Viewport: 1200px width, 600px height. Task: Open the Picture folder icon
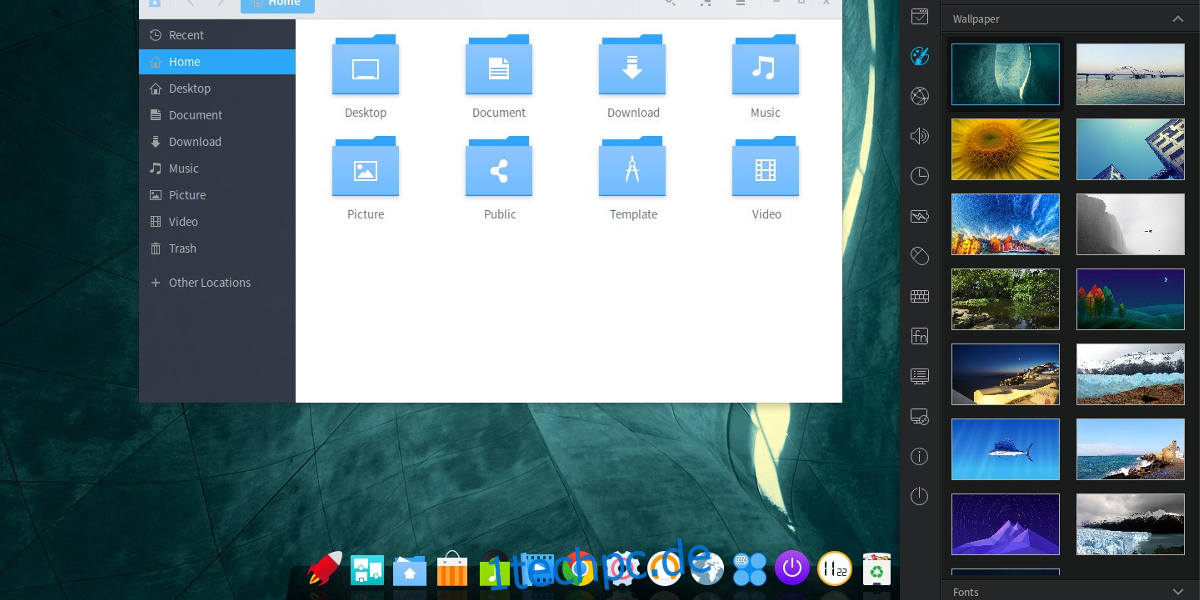[365, 167]
